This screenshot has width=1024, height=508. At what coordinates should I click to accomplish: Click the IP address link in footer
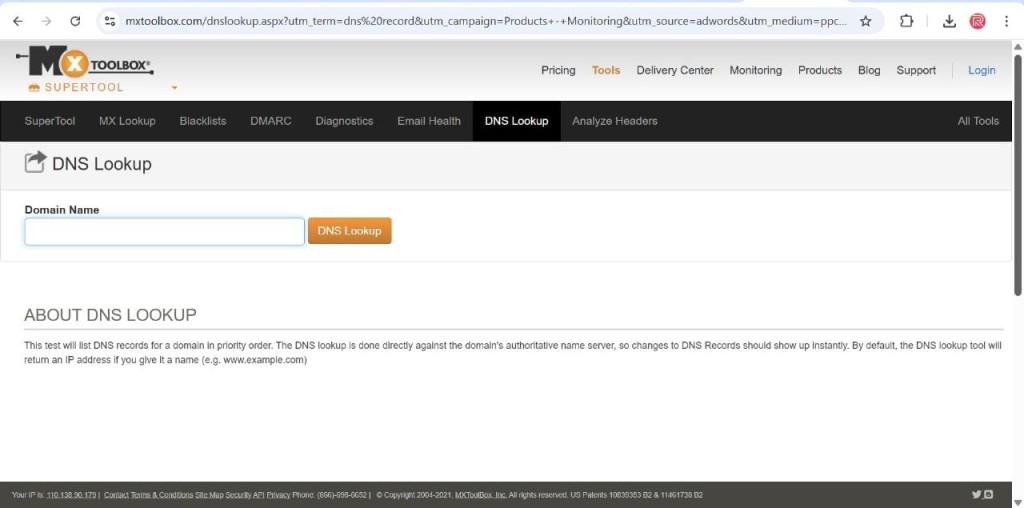point(71,495)
